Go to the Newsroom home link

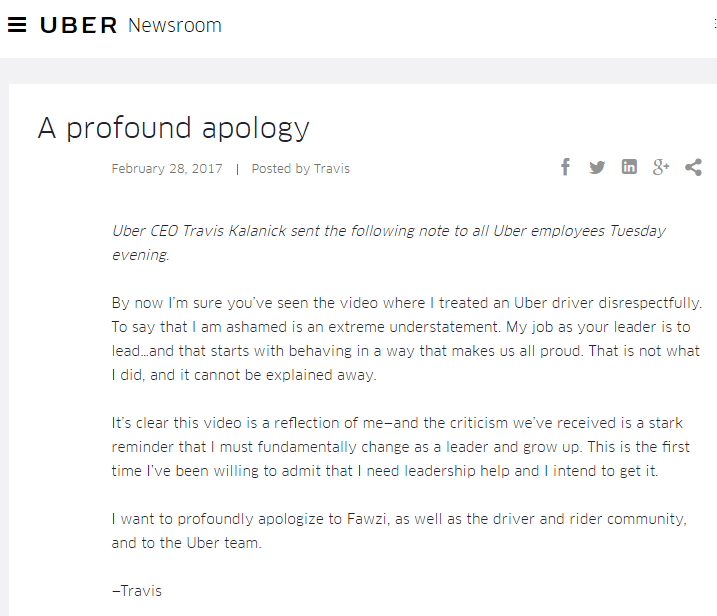[x=175, y=25]
